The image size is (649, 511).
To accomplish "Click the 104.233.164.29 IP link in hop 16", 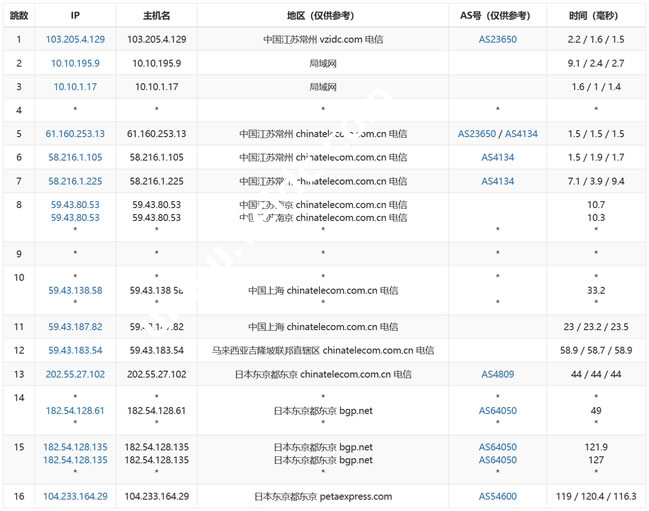I will [75, 496].
